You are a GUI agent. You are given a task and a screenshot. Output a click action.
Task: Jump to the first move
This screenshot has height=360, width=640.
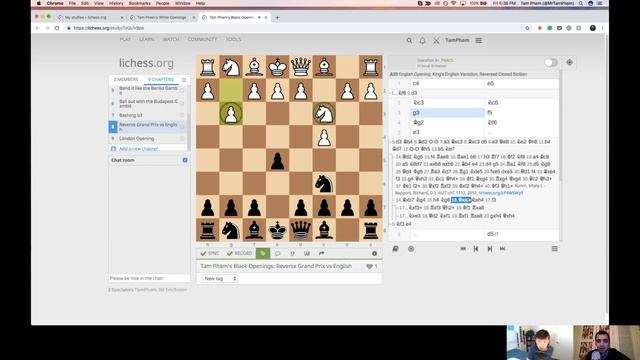click(x=463, y=249)
